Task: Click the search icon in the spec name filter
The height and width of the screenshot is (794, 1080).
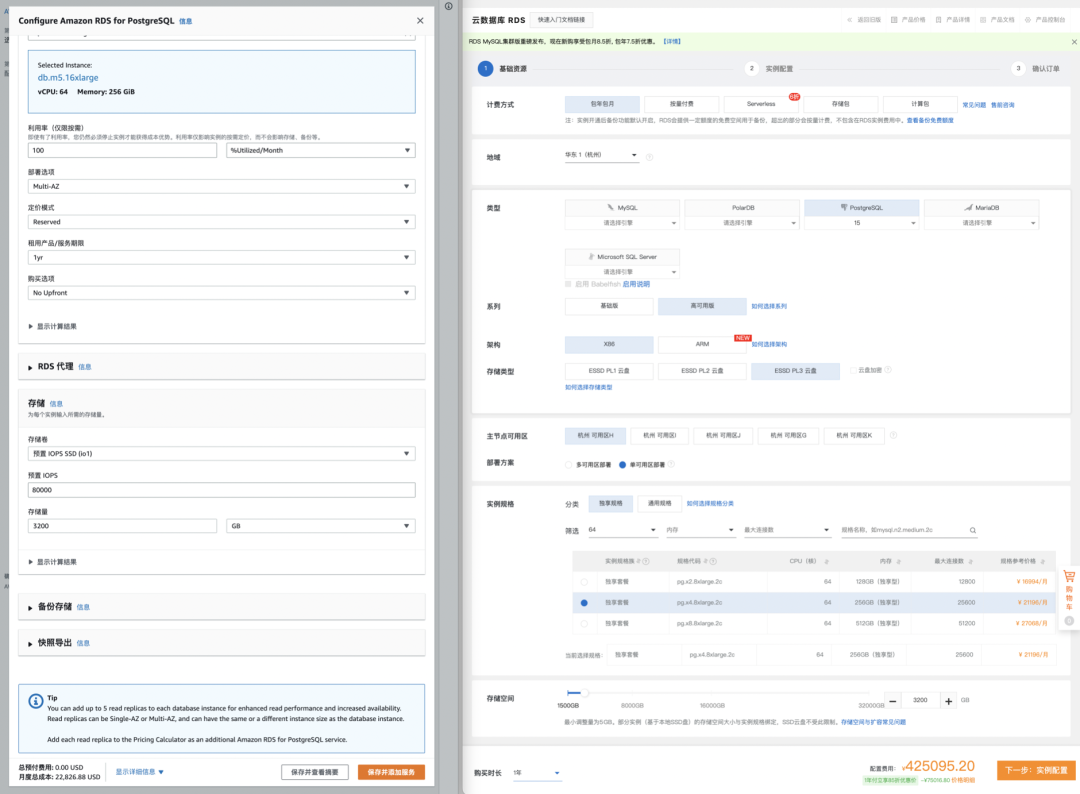Action: 972,530
